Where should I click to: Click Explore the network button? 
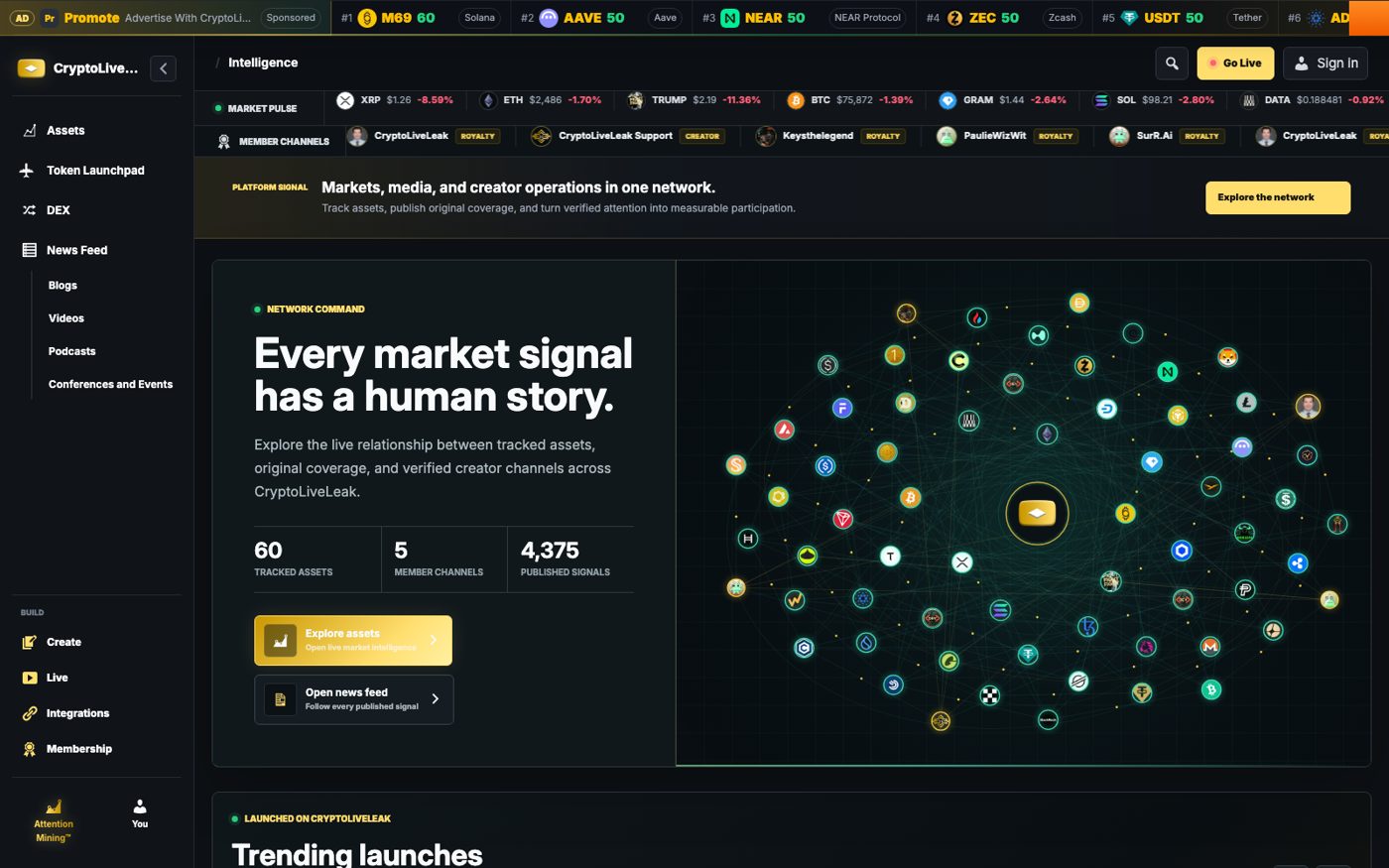click(x=1278, y=197)
